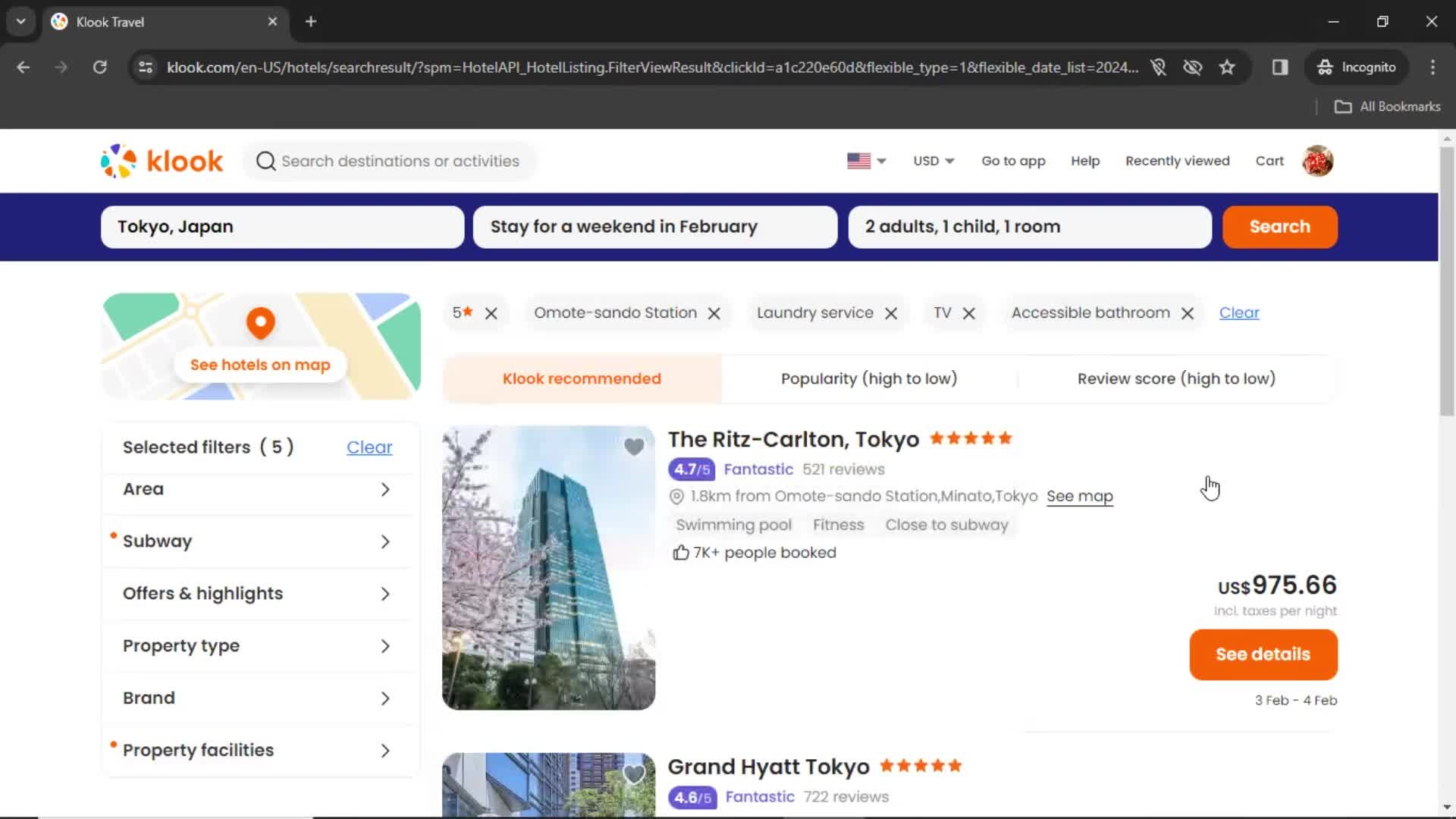Click the 722 reviews text
Viewport: 1456px width, 819px height.
pos(846,797)
